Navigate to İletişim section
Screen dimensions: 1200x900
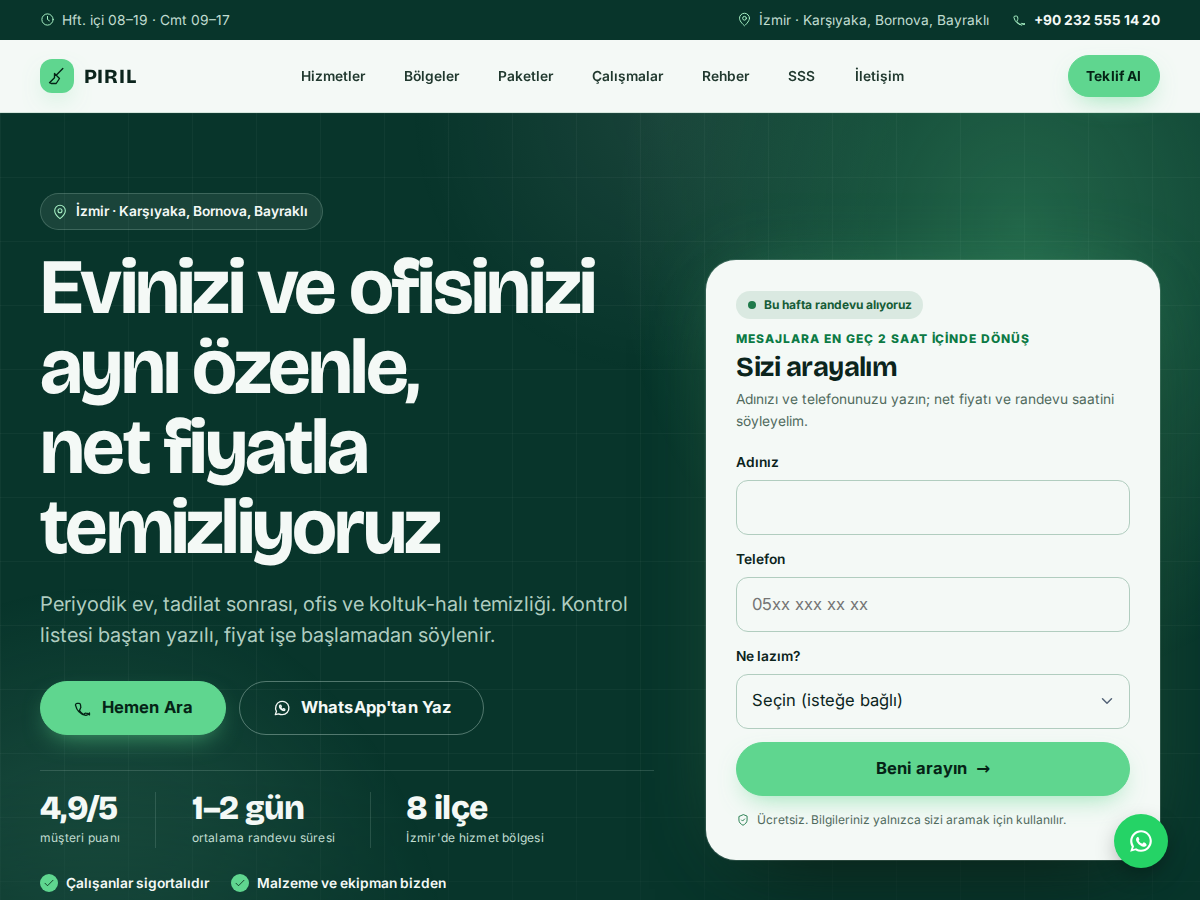tap(879, 76)
